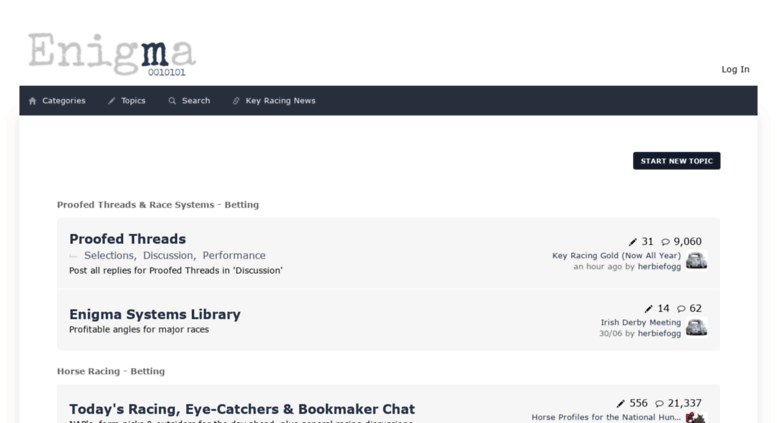Open the Enigma Systems Library forum
Screen dimensions: 777x423
[155, 314]
